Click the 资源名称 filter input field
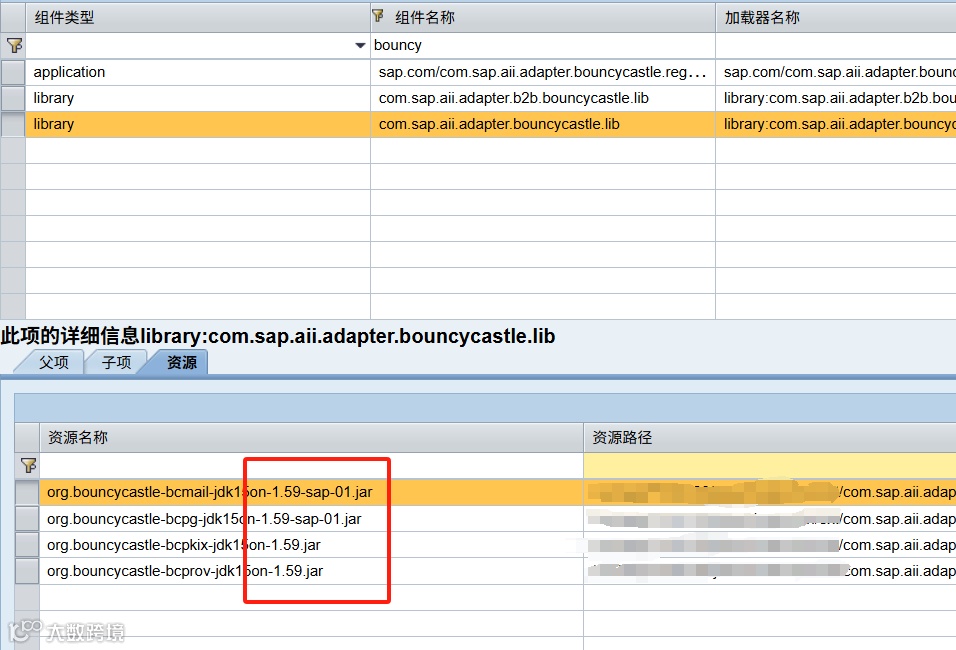This screenshot has height=650, width=956. coord(311,466)
